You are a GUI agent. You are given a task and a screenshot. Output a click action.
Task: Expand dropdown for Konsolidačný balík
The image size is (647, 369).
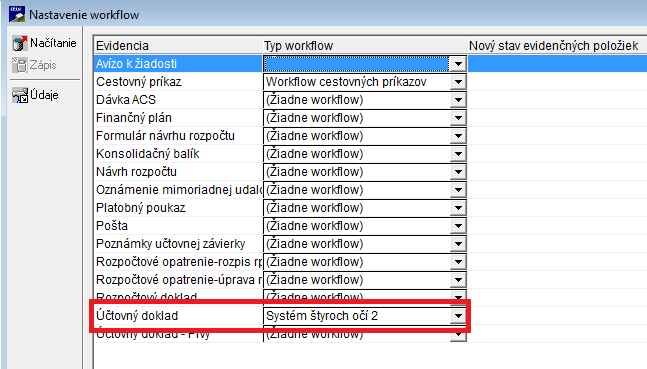(x=458, y=154)
